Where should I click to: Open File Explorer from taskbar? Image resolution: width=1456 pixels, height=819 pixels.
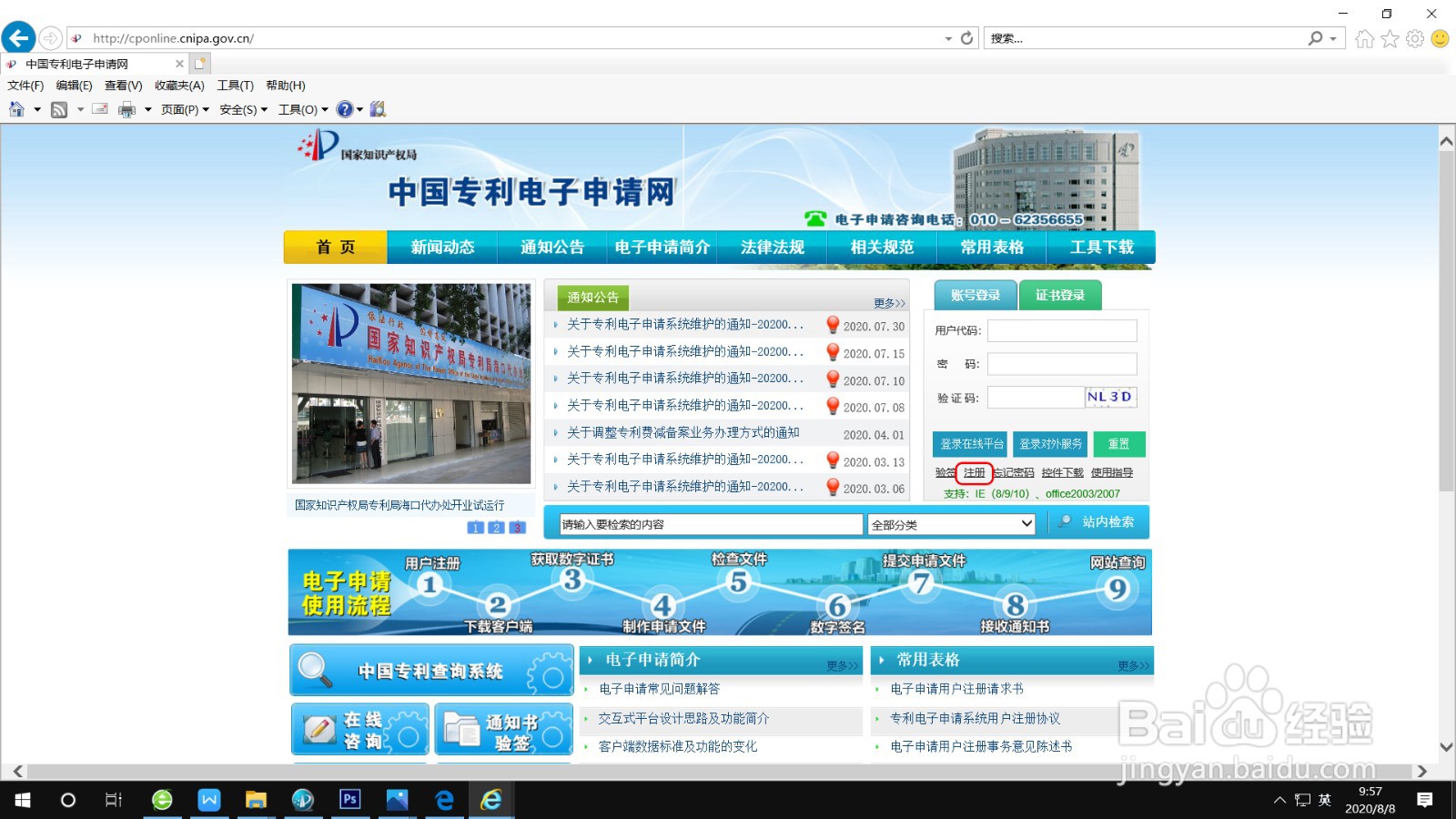coord(256,800)
